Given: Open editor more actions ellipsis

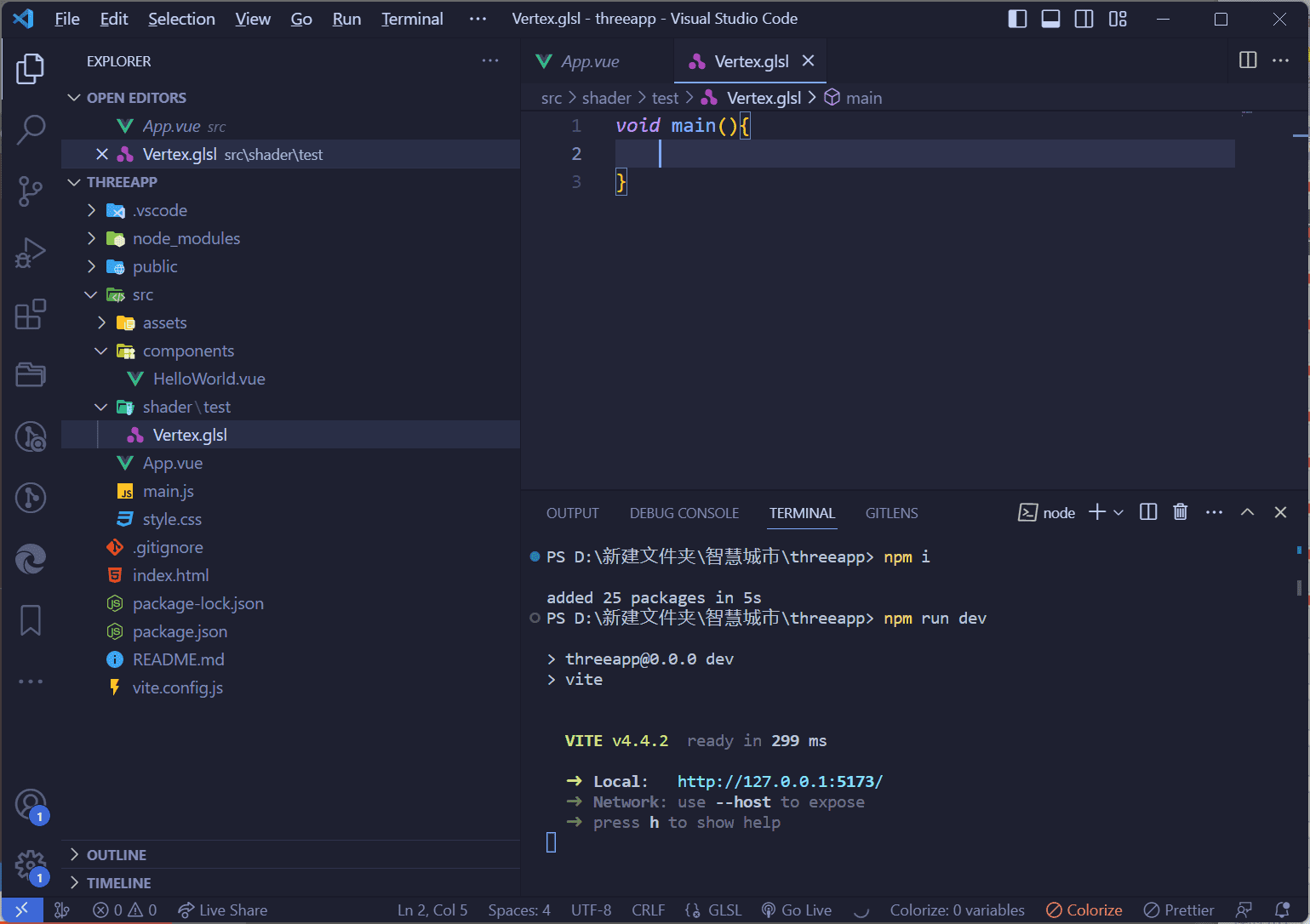Looking at the screenshot, I should (x=1280, y=60).
